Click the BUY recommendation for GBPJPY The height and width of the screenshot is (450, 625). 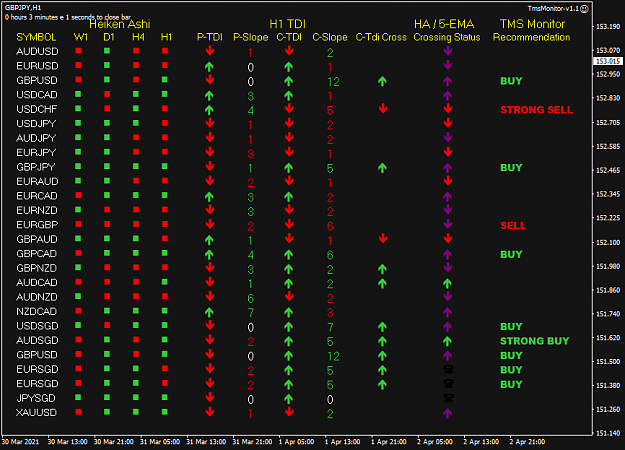tap(511, 167)
